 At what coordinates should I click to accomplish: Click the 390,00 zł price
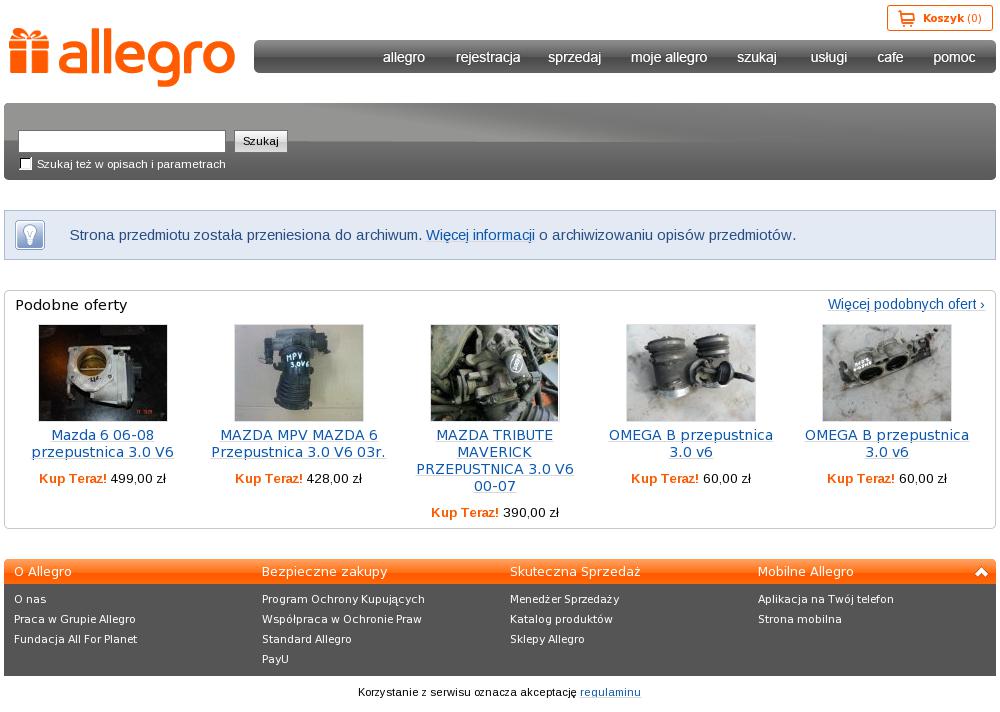(531, 512)
